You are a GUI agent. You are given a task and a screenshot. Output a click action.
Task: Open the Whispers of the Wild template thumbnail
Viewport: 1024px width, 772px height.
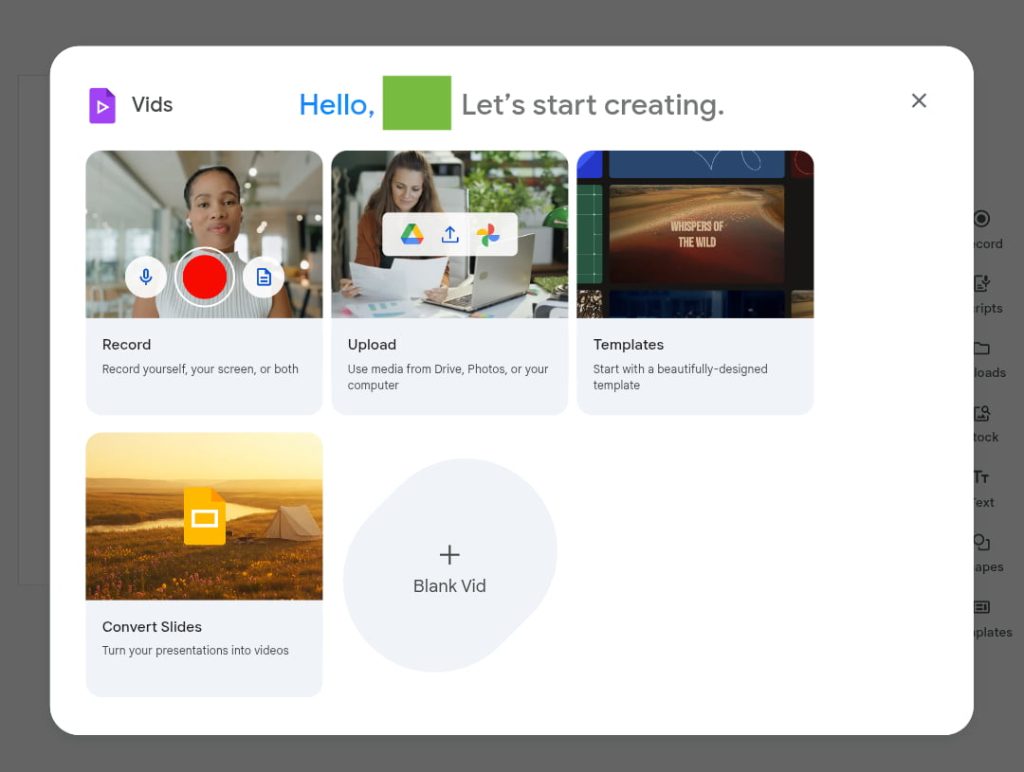pos(697,235)
